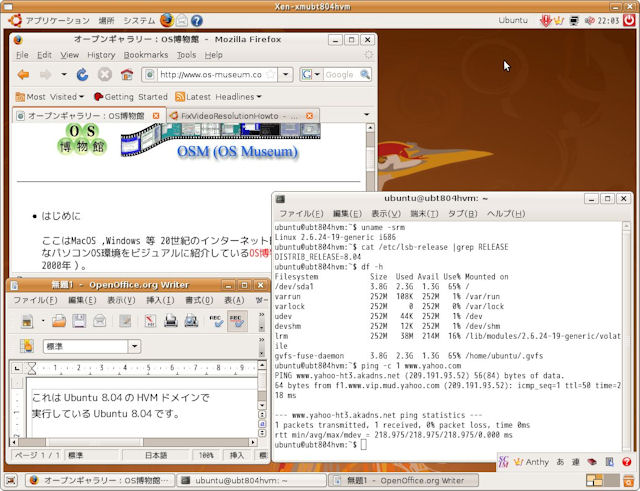
Task: Open terminal タブ(B) menu
Action: tap(462, 213)
